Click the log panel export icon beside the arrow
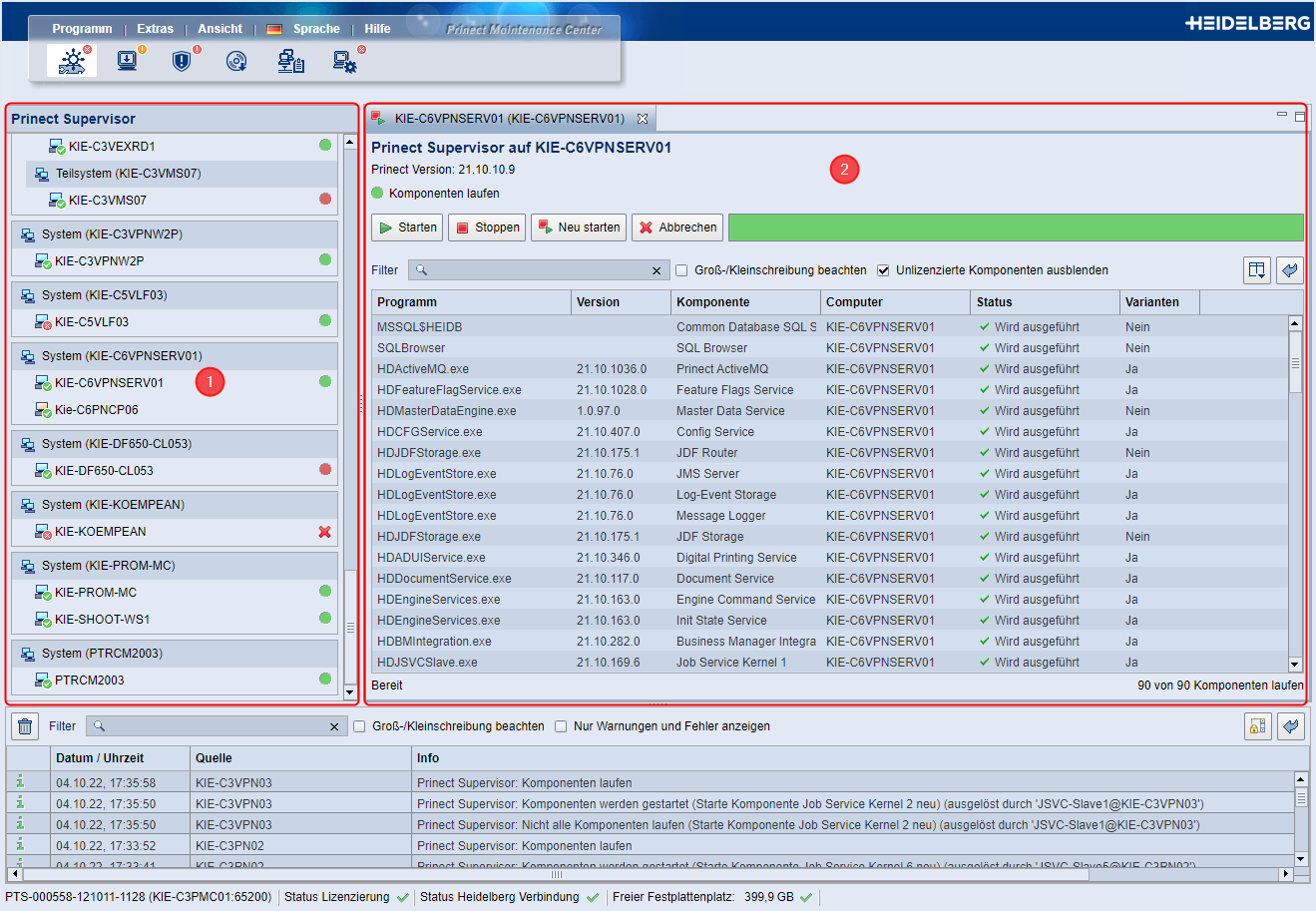 click(1257, 726)
